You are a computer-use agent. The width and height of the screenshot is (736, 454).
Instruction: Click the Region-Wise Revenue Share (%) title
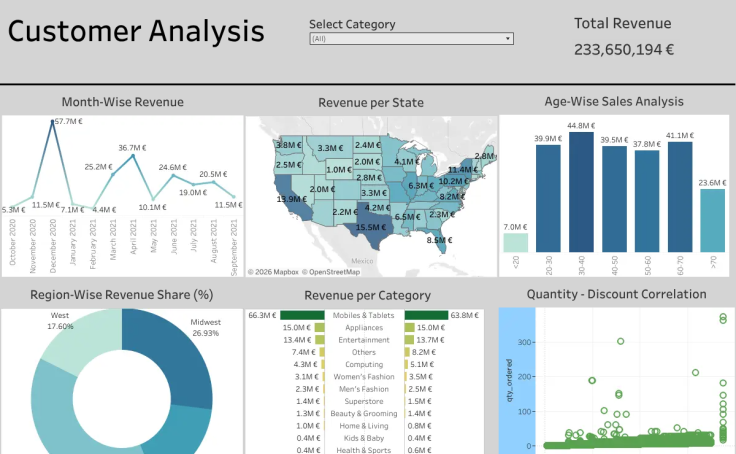(122, 294)
